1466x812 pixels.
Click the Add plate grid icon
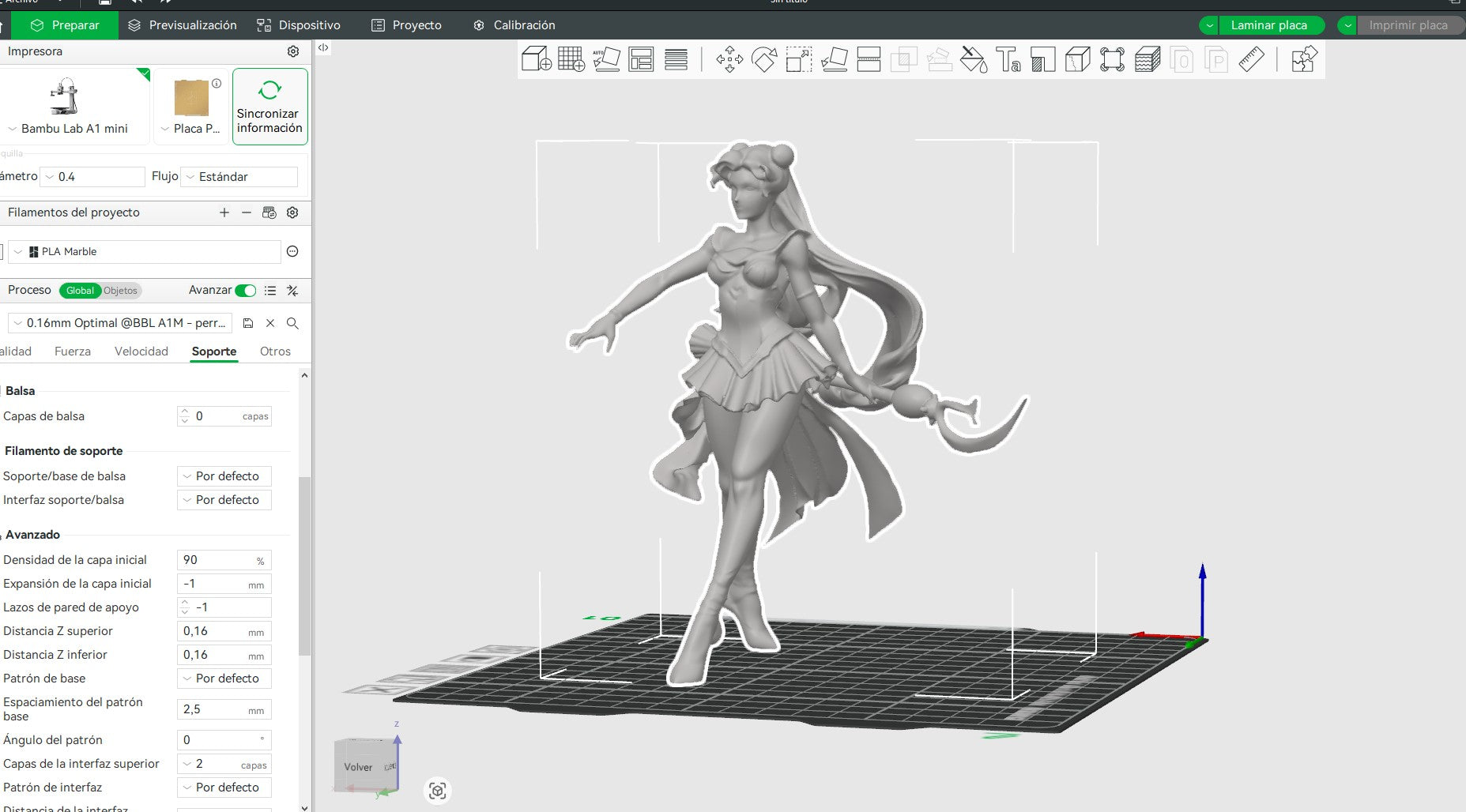571,59
